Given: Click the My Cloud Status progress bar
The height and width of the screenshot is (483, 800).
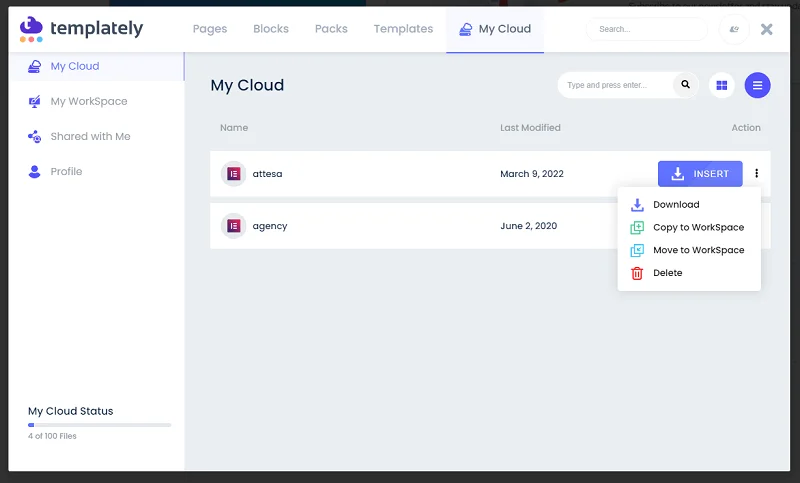Looking at the screenshot, I should point(99,425).
